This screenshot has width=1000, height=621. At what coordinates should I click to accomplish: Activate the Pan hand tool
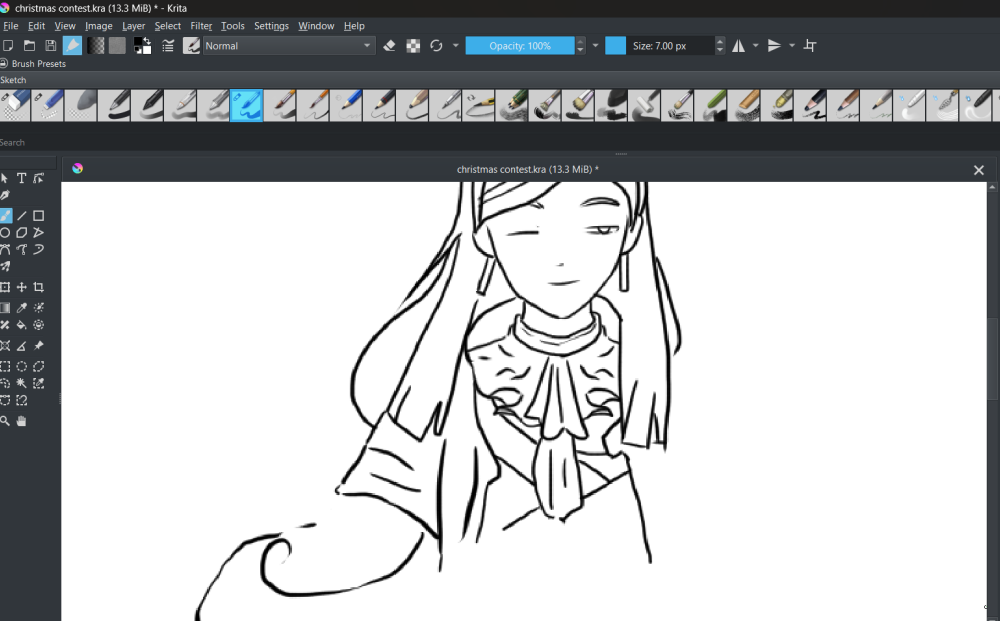click(21, 421)
